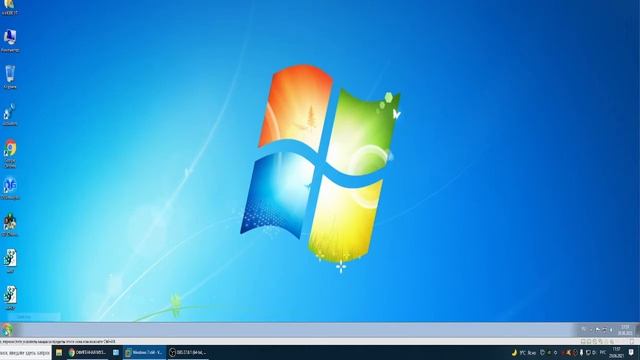Screen dimensions: 640x360
Task: Select the Computer desktop icon
Action: click(x=10, y=41)
